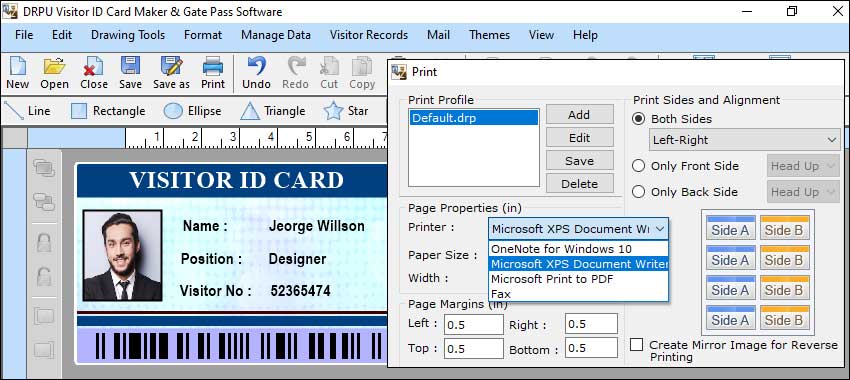Click the Close document toolbar icon

click(94, 73)
